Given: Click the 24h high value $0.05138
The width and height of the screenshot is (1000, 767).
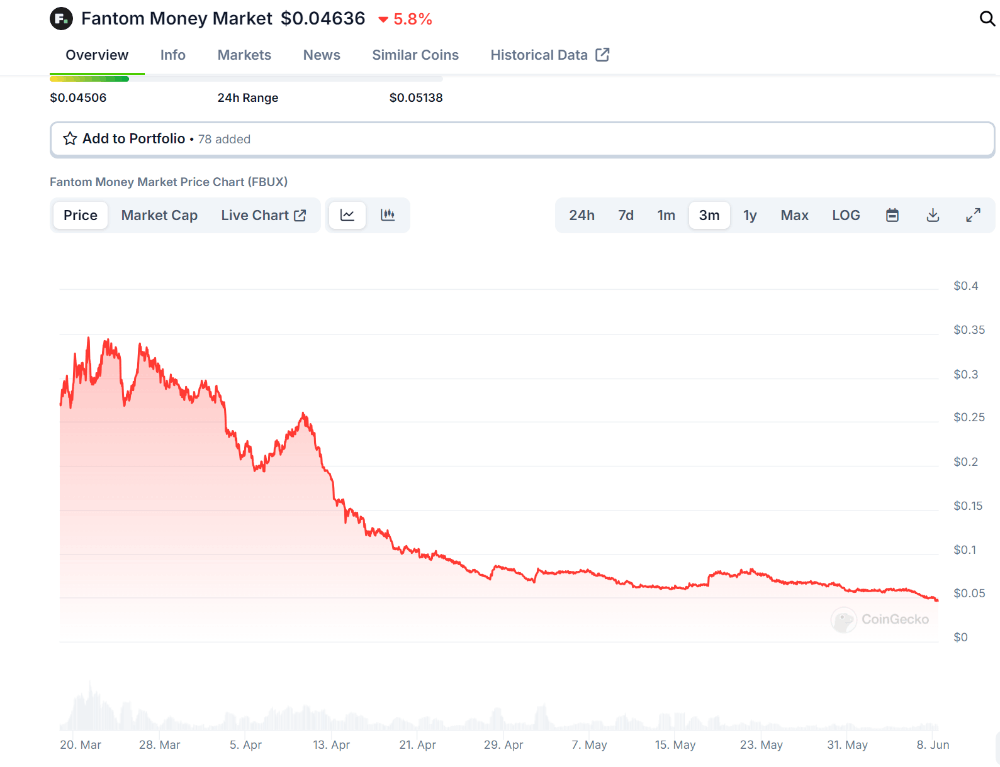Looking at the screenshot, I should click(416, 98).
